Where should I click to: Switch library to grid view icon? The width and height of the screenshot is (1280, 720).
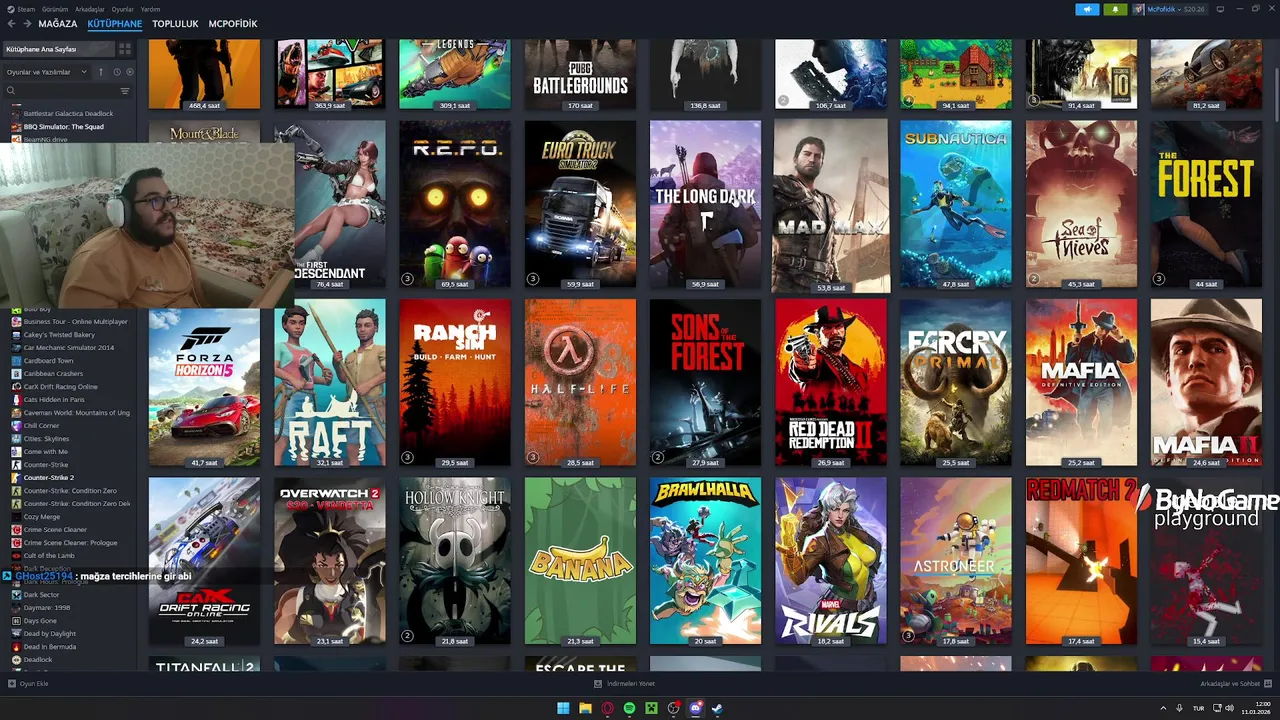(x=125, y=49)
